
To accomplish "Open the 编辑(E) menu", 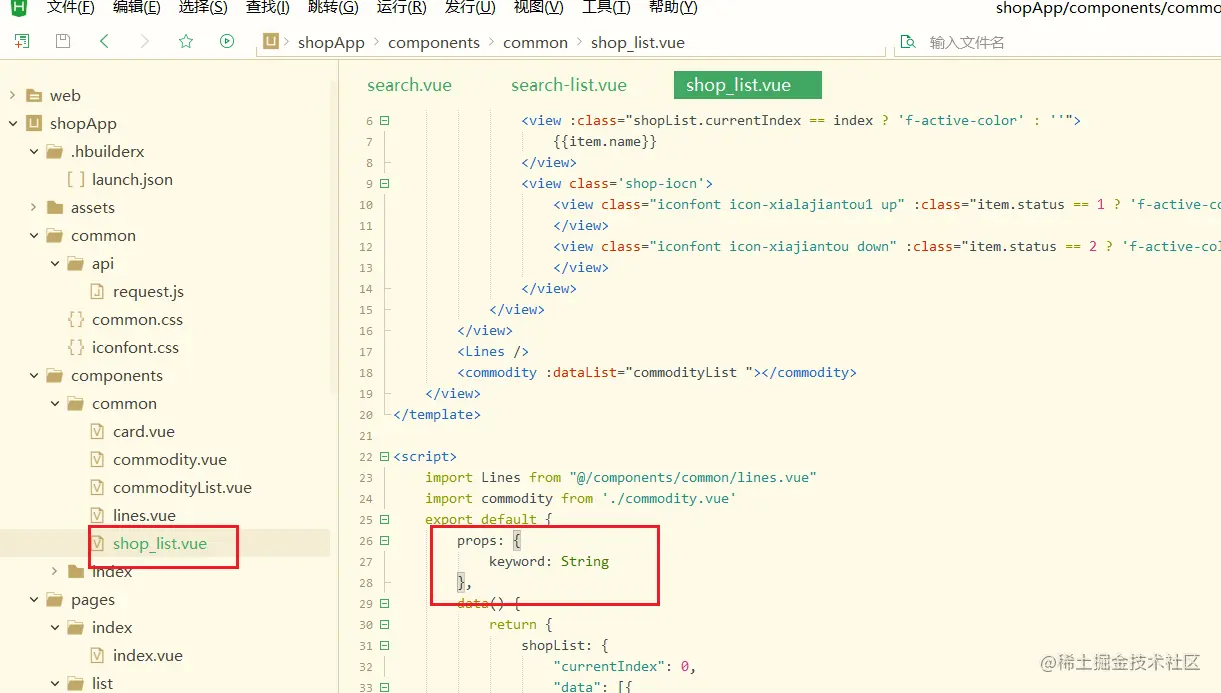I will pos(136,8).
